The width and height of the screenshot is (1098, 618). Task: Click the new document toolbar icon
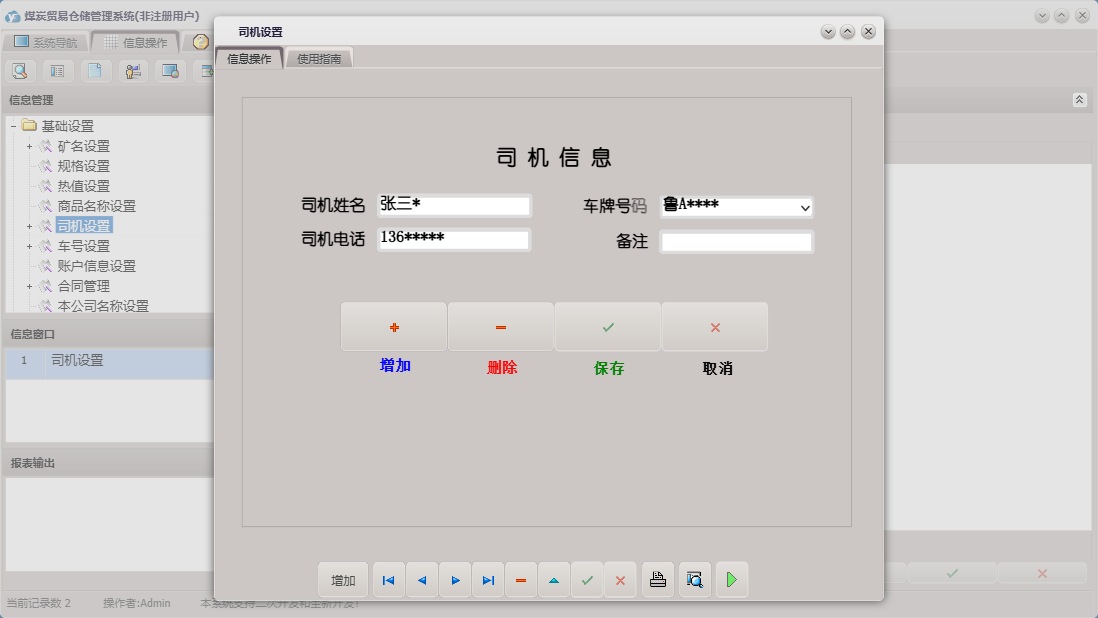(x=95, y=71)
